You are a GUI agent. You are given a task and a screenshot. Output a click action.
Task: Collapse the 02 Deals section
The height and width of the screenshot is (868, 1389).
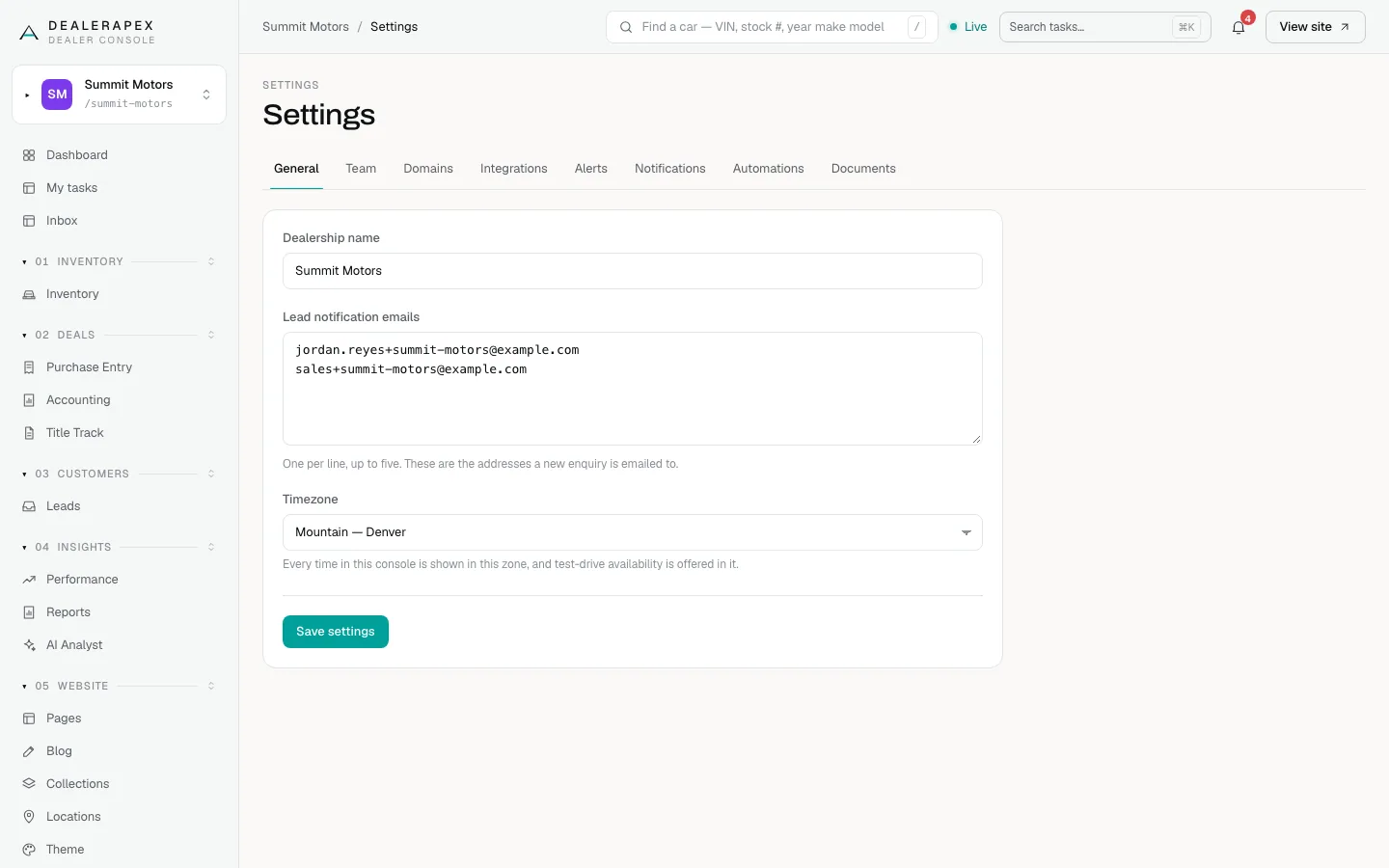(119, 335)
